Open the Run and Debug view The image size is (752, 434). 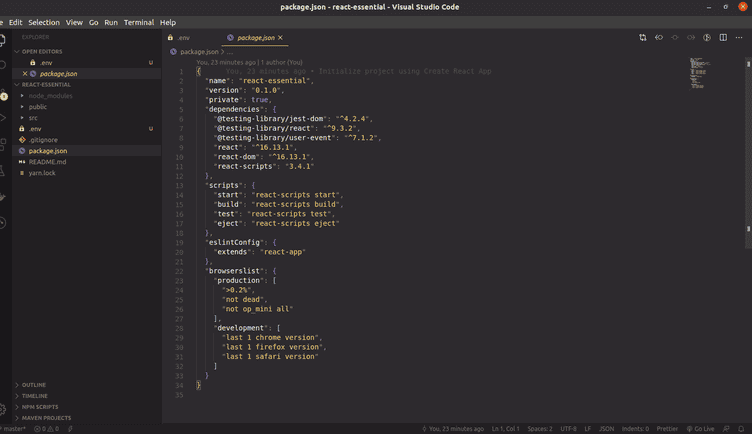point(2,117)
